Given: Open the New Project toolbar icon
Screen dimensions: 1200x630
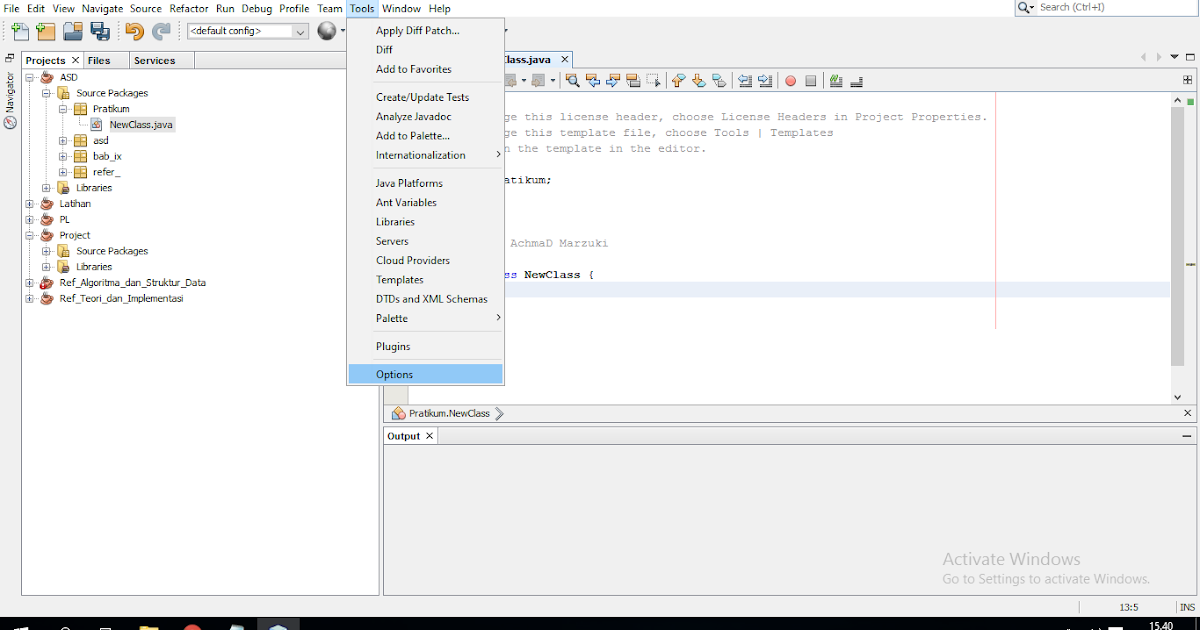Looking at the screenshot, I should 45,31.
